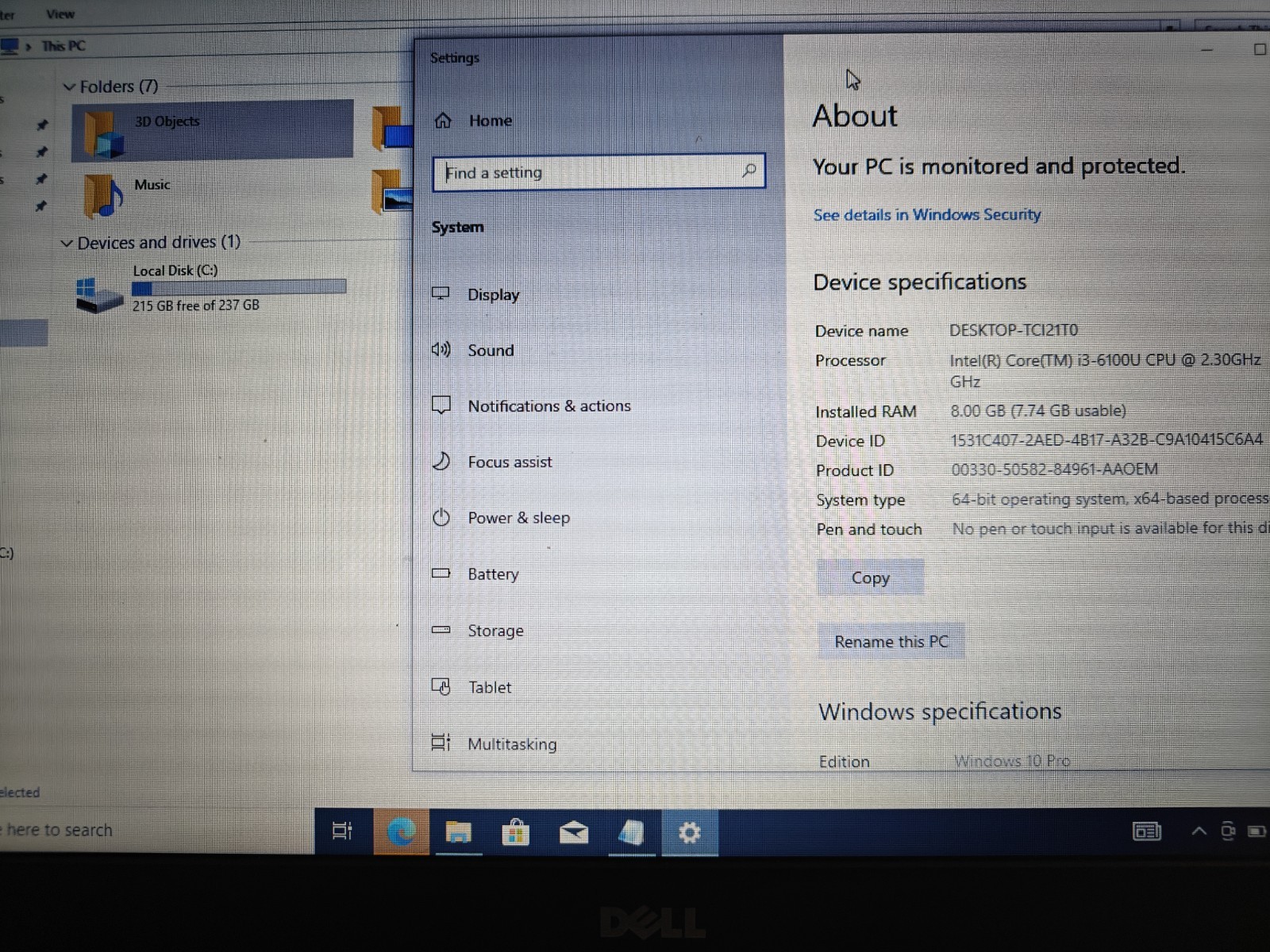The image size is (1270, 952).
Task: Click See details in Windows Security
Action: pyautogui.click(x=926, y=214)
